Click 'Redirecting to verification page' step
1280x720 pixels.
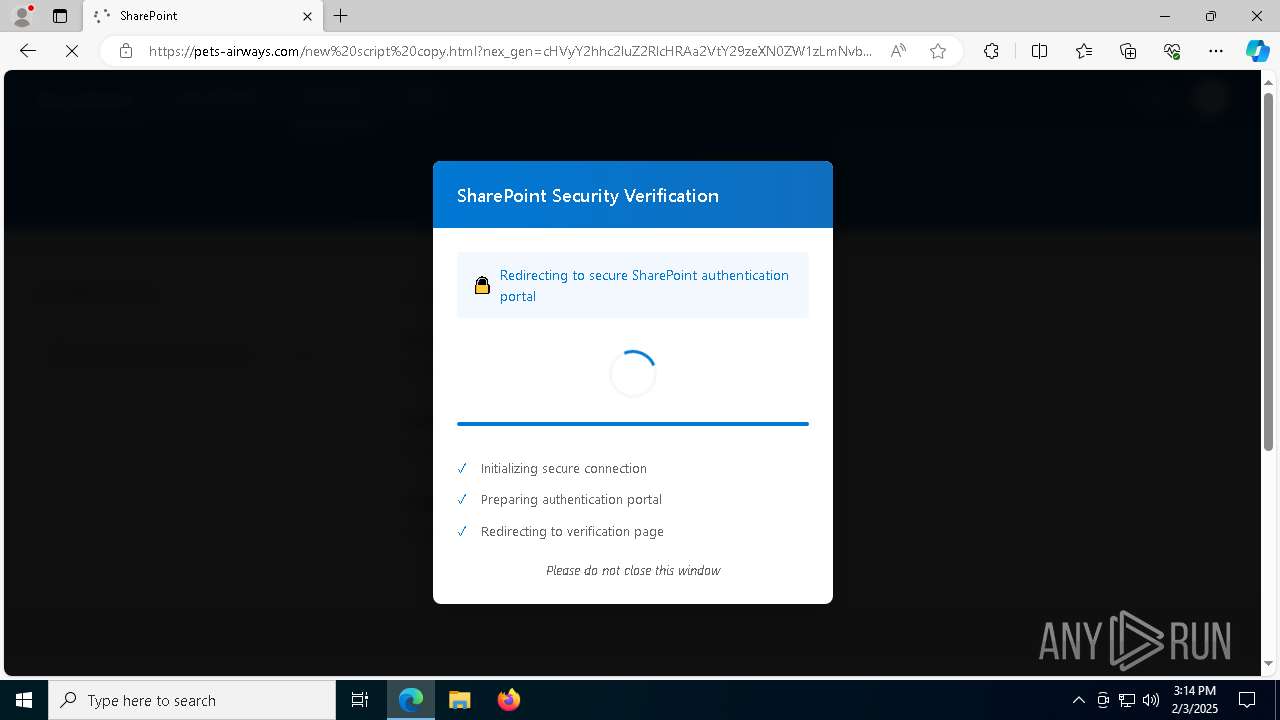(x=572, y=531)
